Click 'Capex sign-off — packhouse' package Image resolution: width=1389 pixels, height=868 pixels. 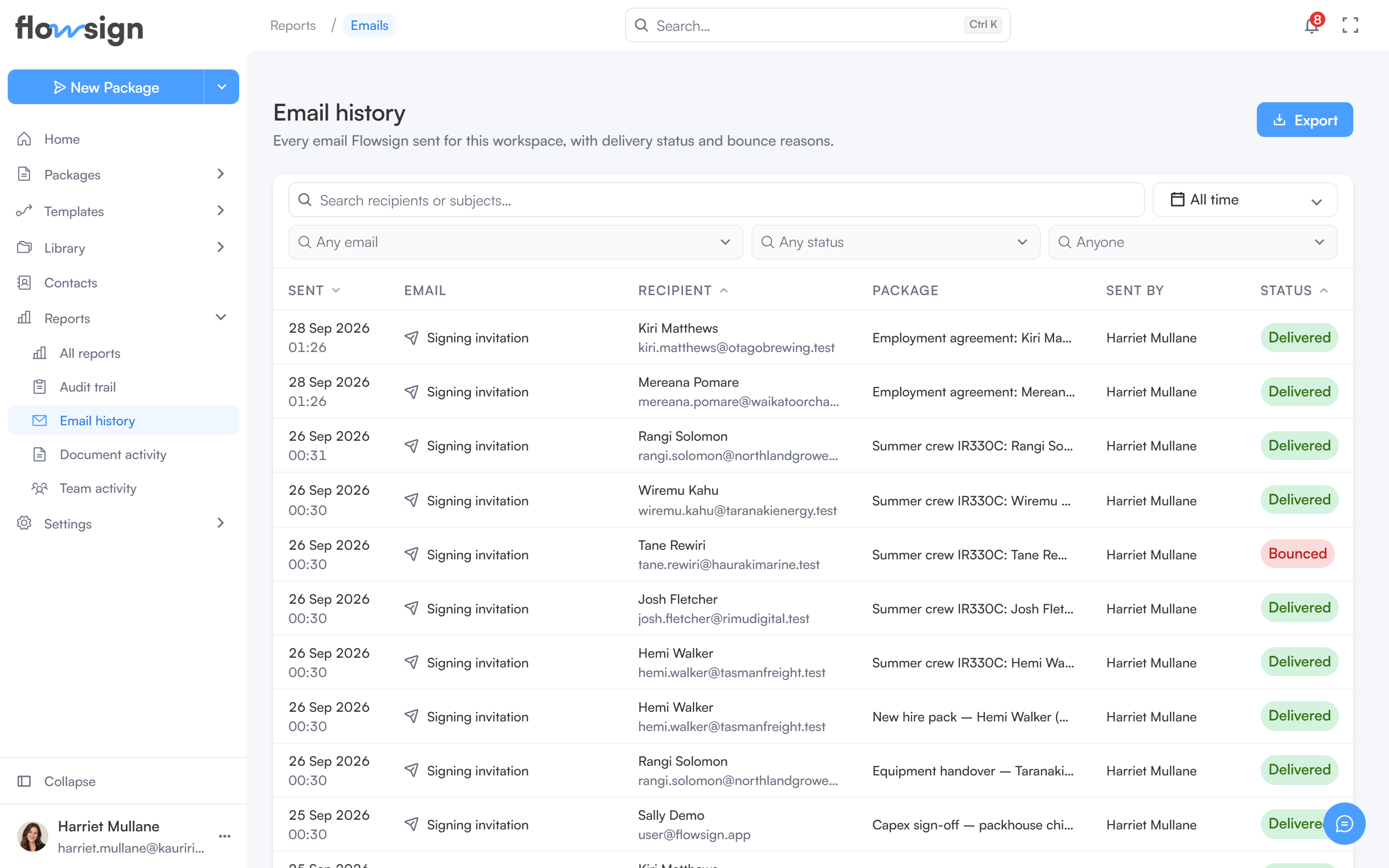coord(973,825)
